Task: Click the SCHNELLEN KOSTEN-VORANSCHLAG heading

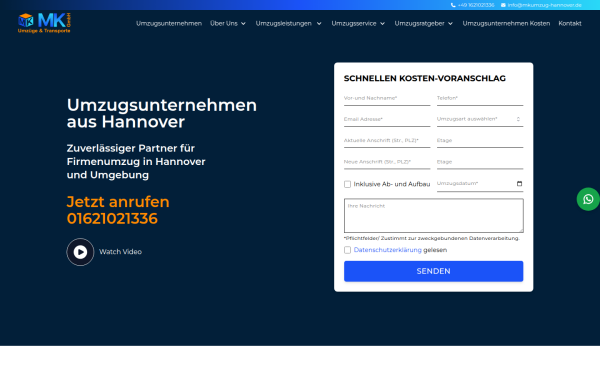Action: (x=425, y=78)
